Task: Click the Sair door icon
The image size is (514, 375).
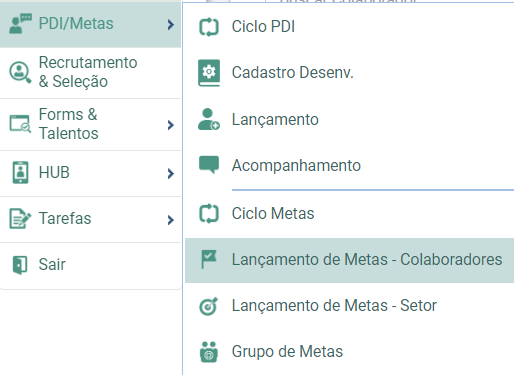Action: coord(20,265)
